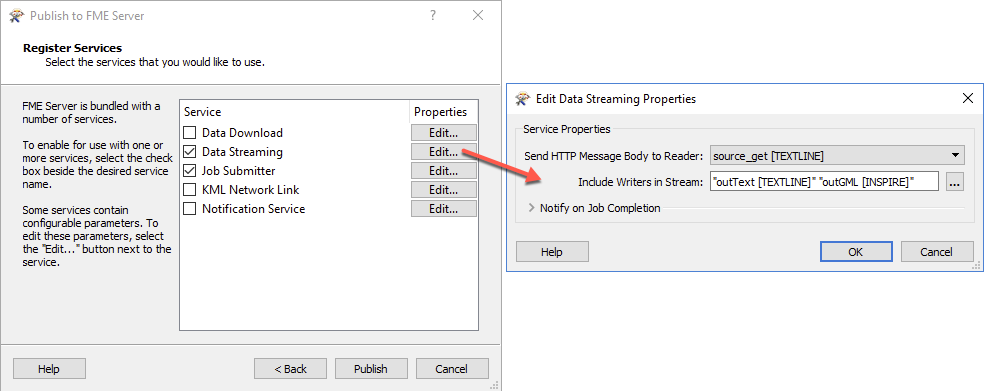Confirm with OK in Data Streaming Properties dialog
This screenshot has height=391, width=985.
(856, 251)
